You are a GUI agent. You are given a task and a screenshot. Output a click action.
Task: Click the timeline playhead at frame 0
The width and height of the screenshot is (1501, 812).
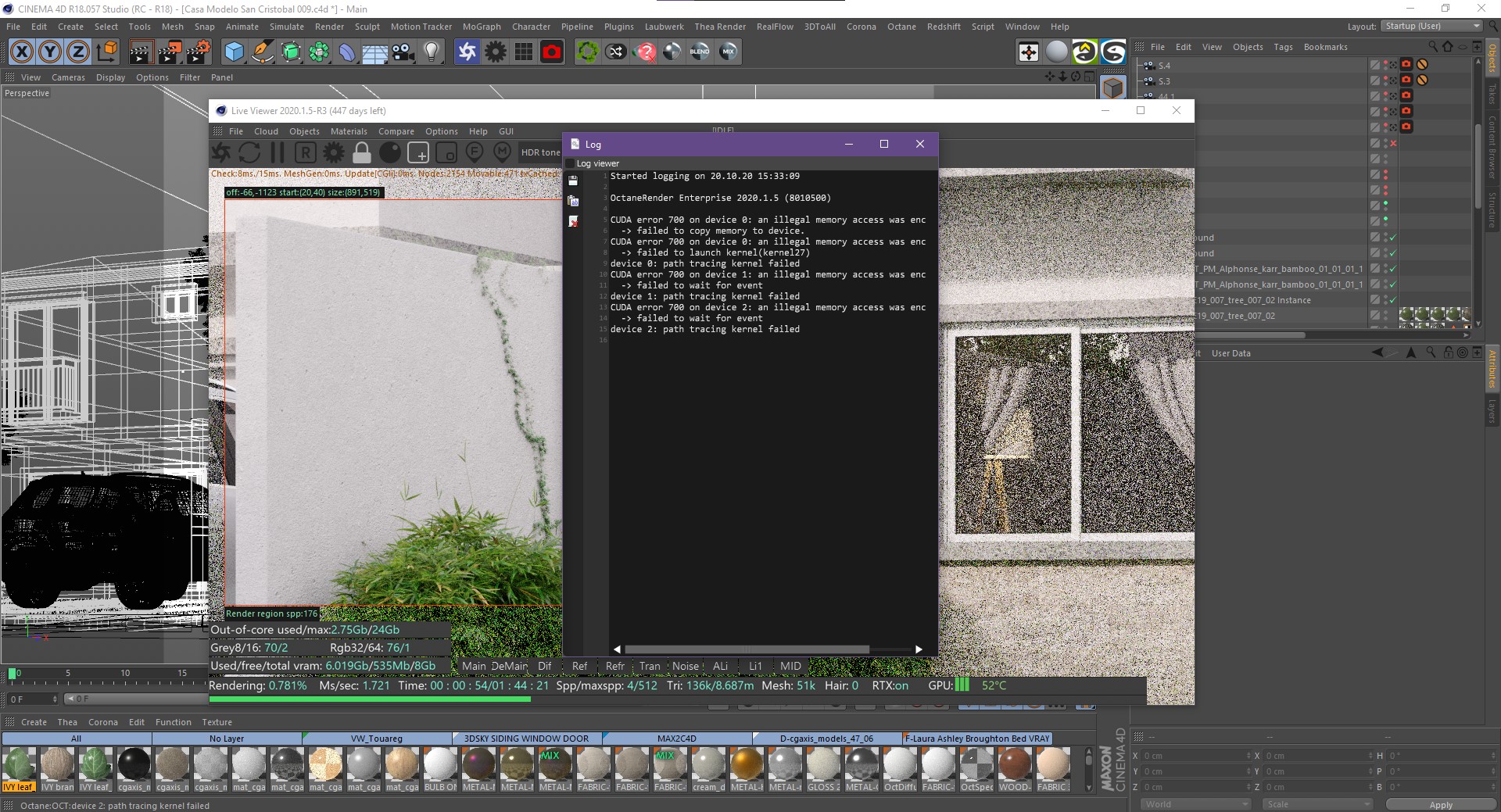[x=13, y=673]
